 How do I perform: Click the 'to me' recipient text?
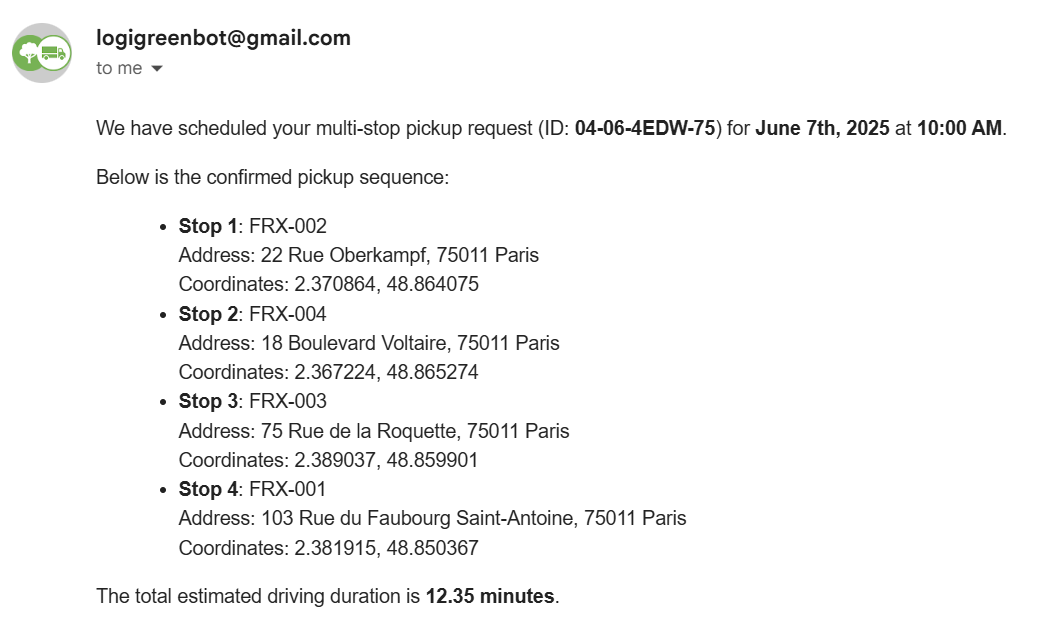(x=119, y=68)
